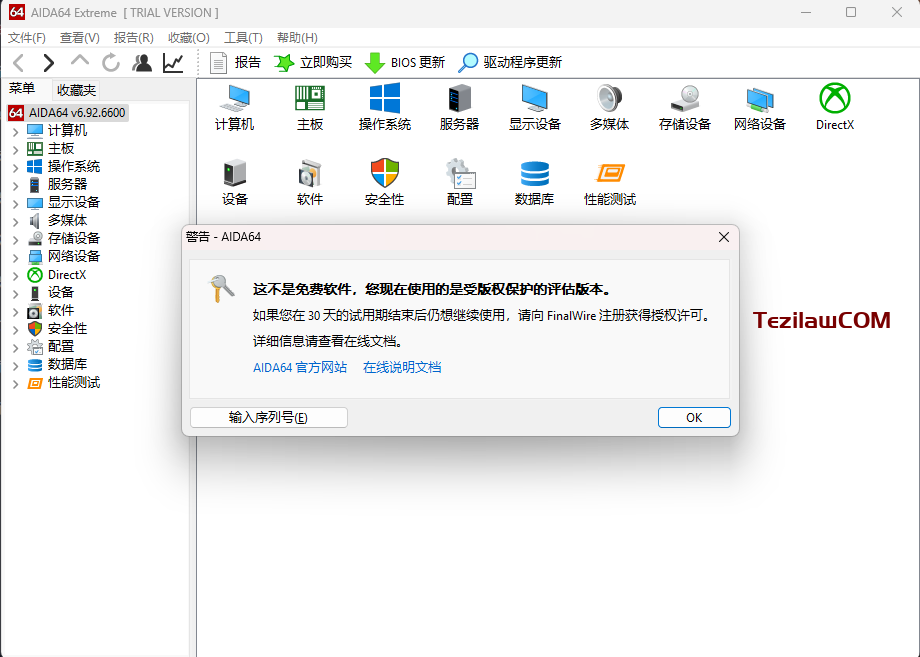The height and width of the screenshot is (657, 920).
Task: Open the 帮助(H) menu
Action: pos(297,38)
